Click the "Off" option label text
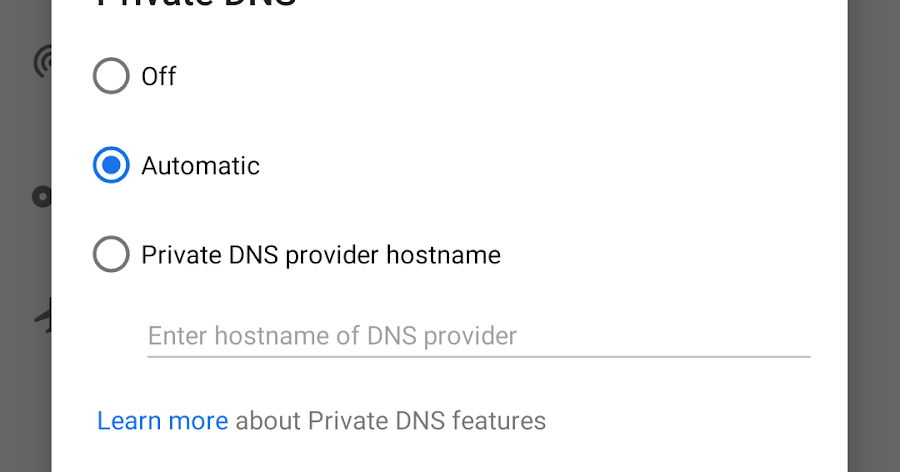Screen dimensions: 900x472 (159, 76)
